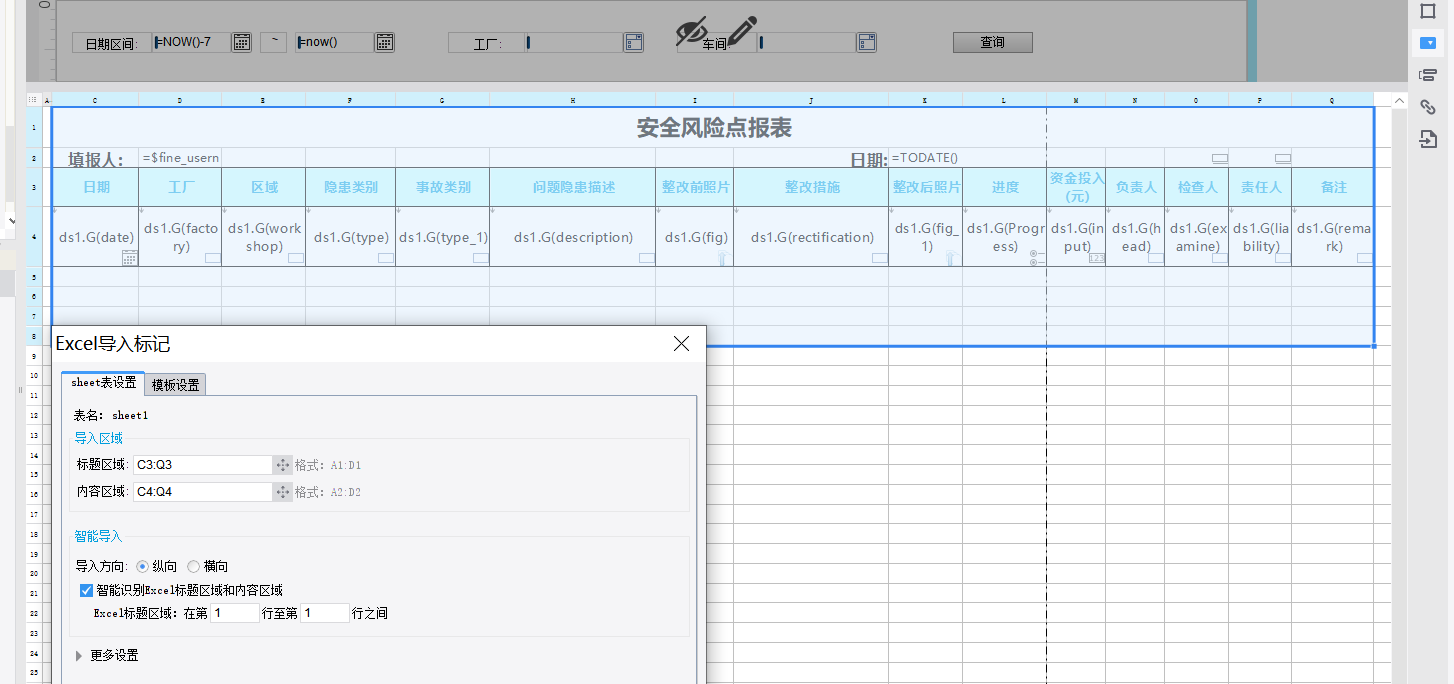Open the start date calendar picker icon
The image size is (1454, 684).
click(x=241, y=42)
